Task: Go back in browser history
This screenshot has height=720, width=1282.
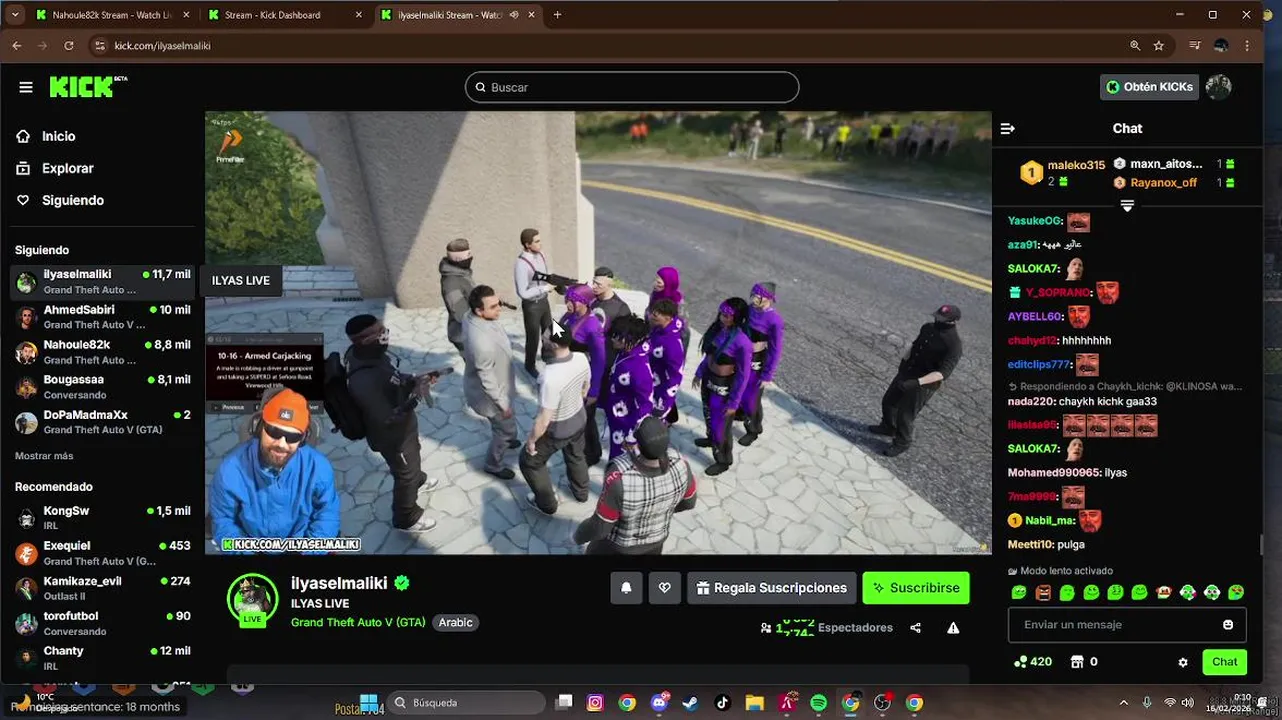Action: click(17, 46)
